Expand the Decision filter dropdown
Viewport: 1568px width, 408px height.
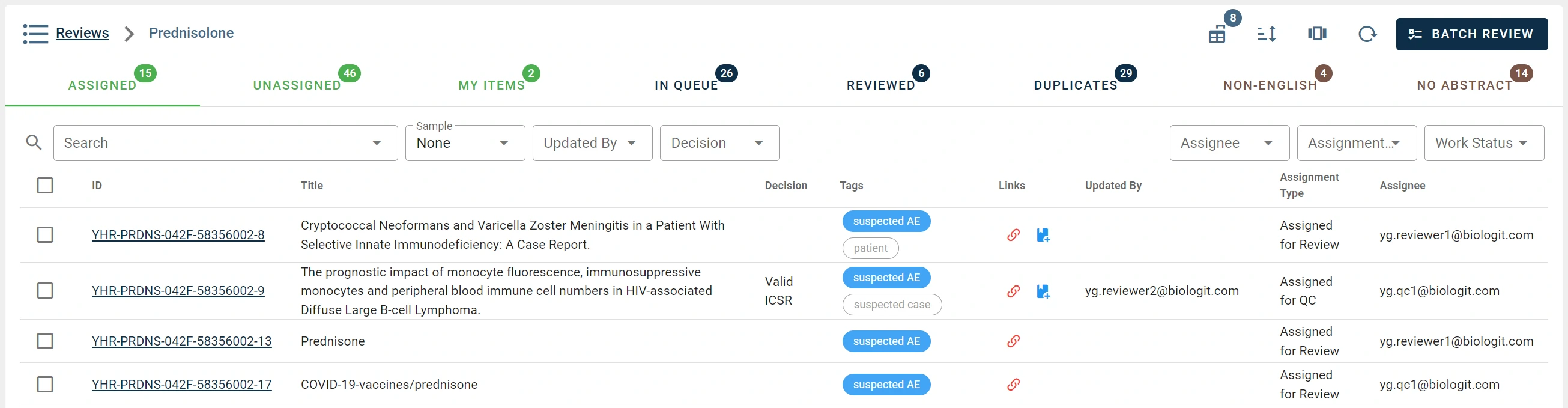point(719,142)
